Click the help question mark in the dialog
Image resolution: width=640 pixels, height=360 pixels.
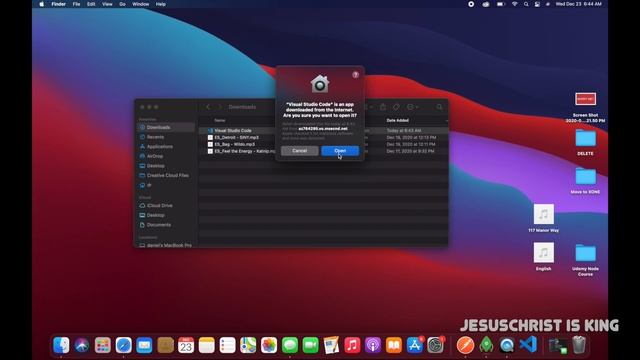pos(356,75)
